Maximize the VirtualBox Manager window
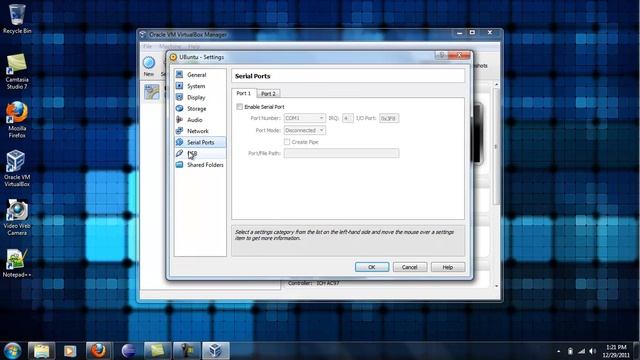Image resolution: width=640 pixels, height=360 pixels. tap(472, 33)
